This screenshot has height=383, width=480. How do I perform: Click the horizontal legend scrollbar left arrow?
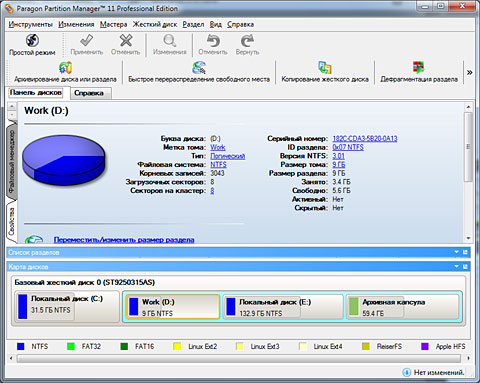(11, 358)
